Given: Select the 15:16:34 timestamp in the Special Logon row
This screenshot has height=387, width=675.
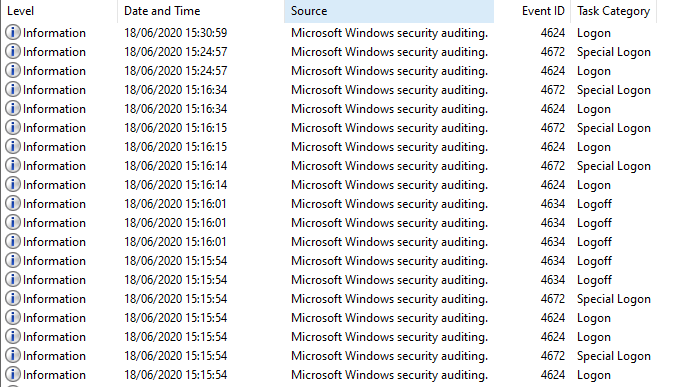Looking at the screenshot, I should [x=176, y=90].
